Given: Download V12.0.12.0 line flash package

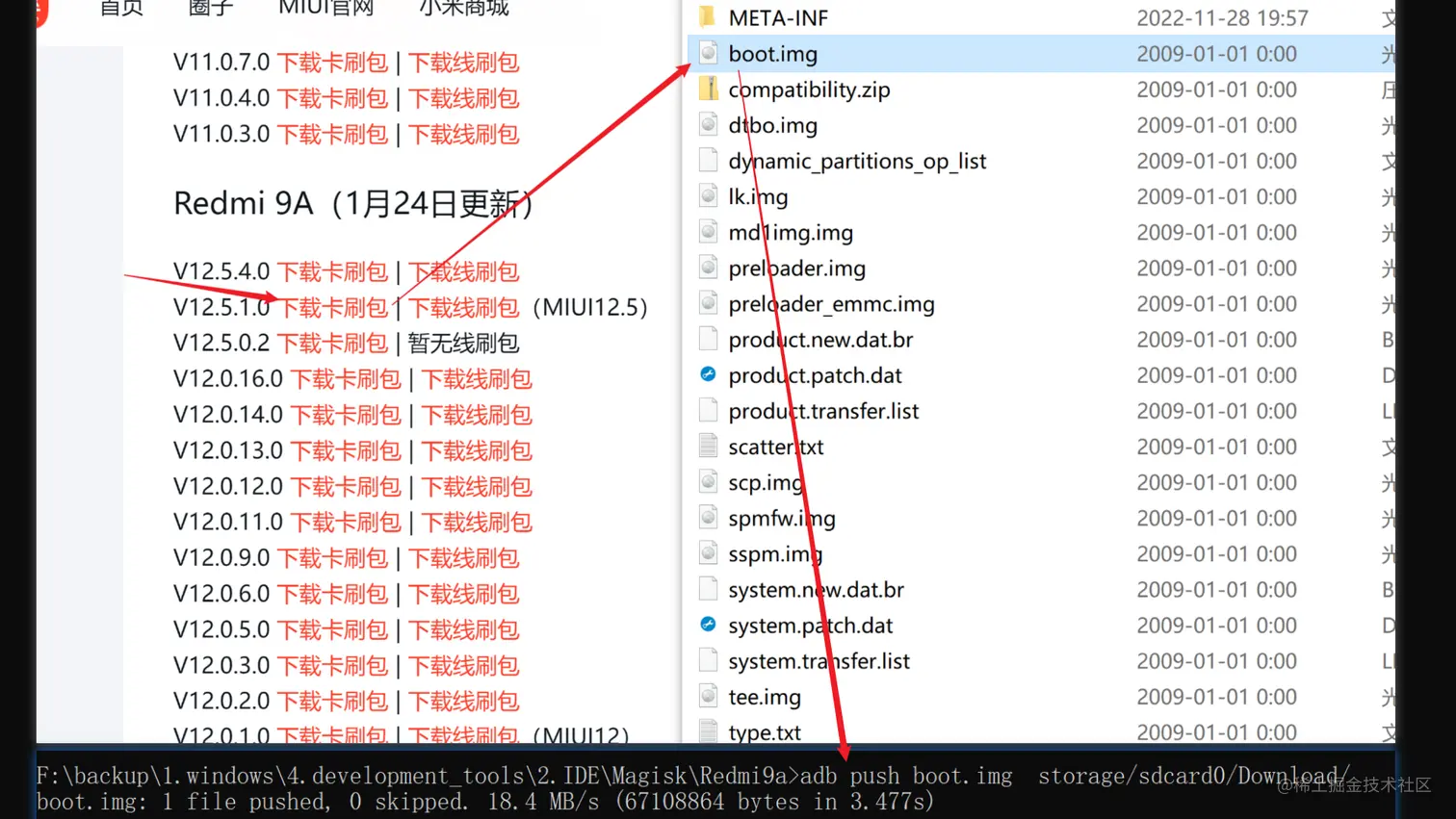Looking at the screenshot, I should pyautogui.click(x=477, y=486).
